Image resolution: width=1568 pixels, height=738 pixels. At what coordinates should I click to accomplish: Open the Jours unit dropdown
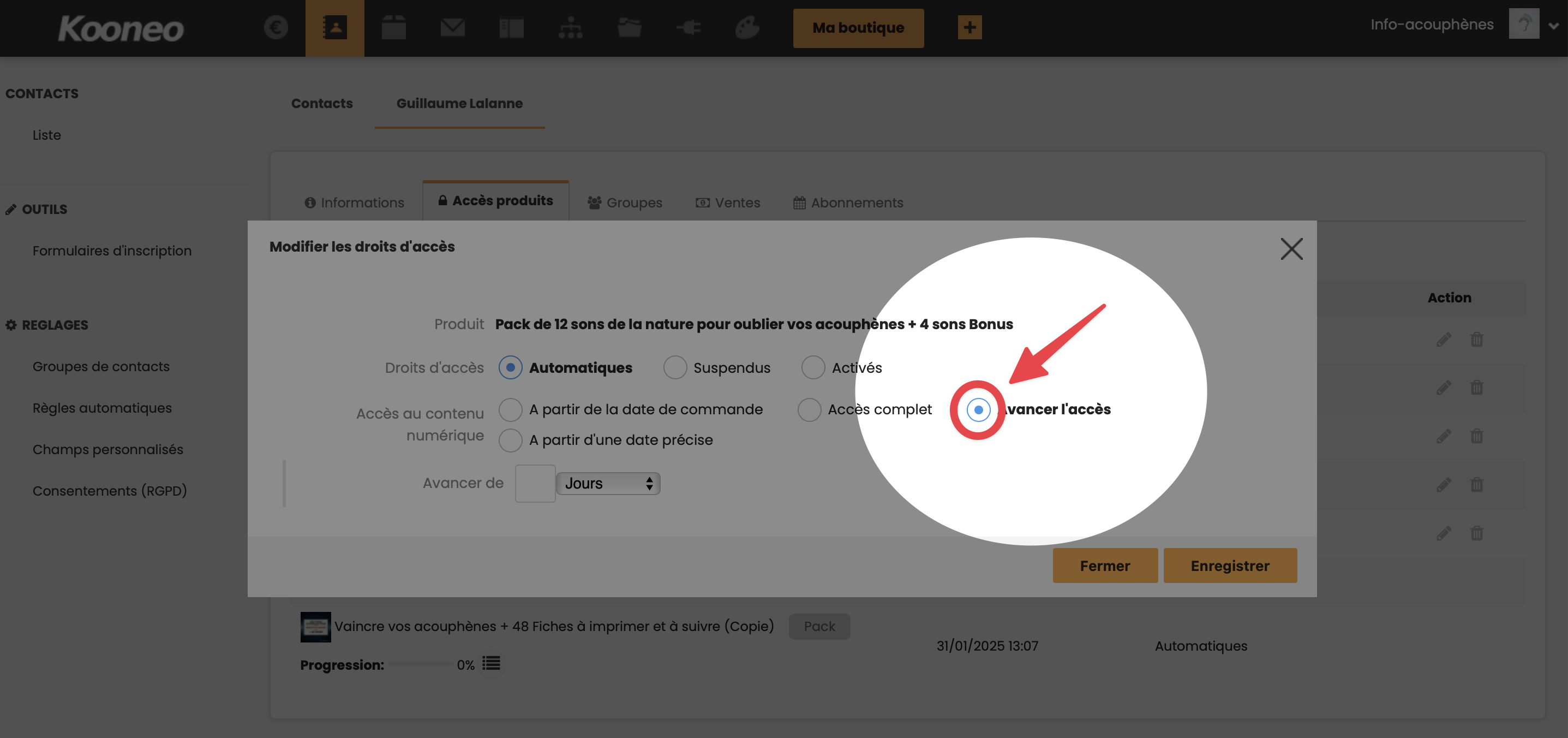pyautogui.click(x=609, y=484)
